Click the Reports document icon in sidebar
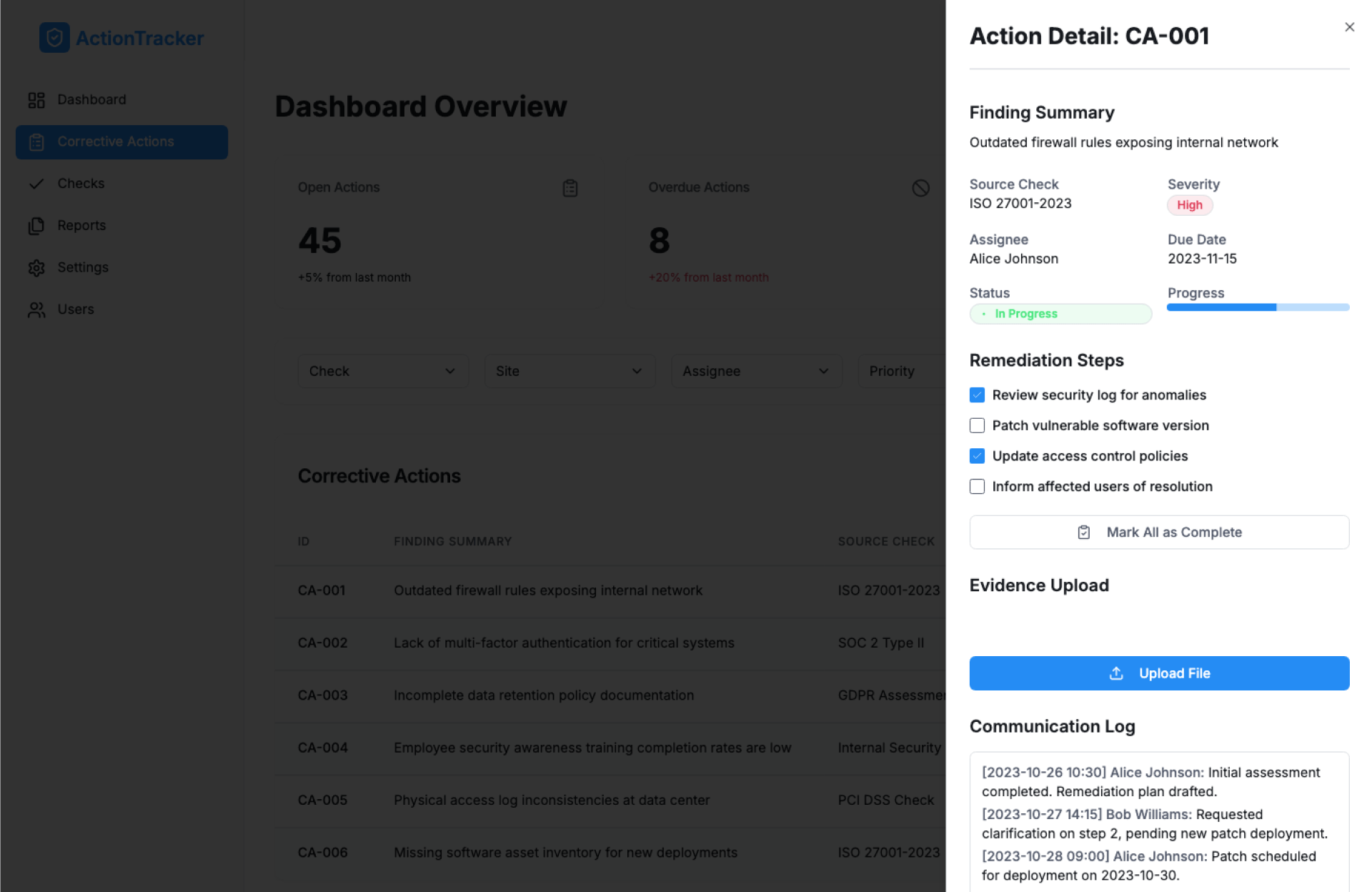Viewport: 1372px width, 892px height. (36, 226)
